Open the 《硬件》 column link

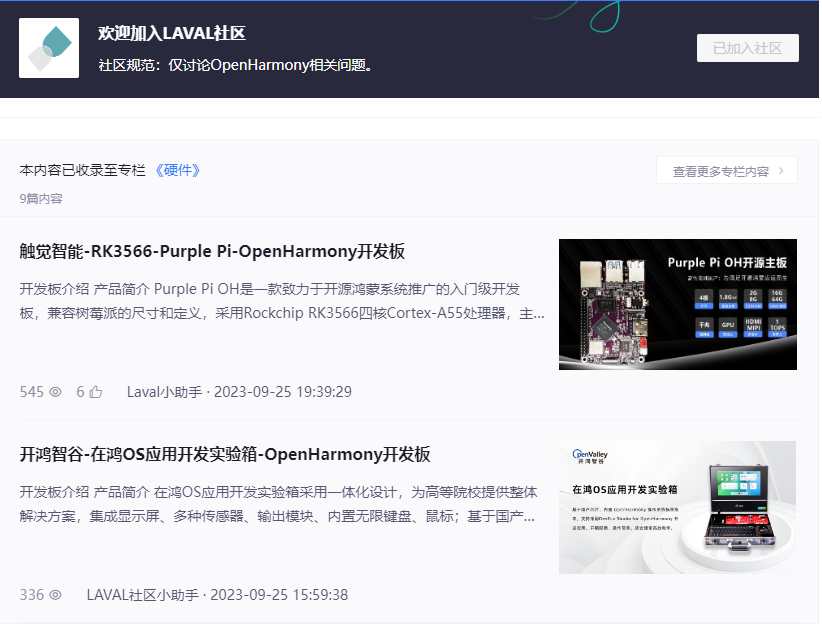point(179,170)
